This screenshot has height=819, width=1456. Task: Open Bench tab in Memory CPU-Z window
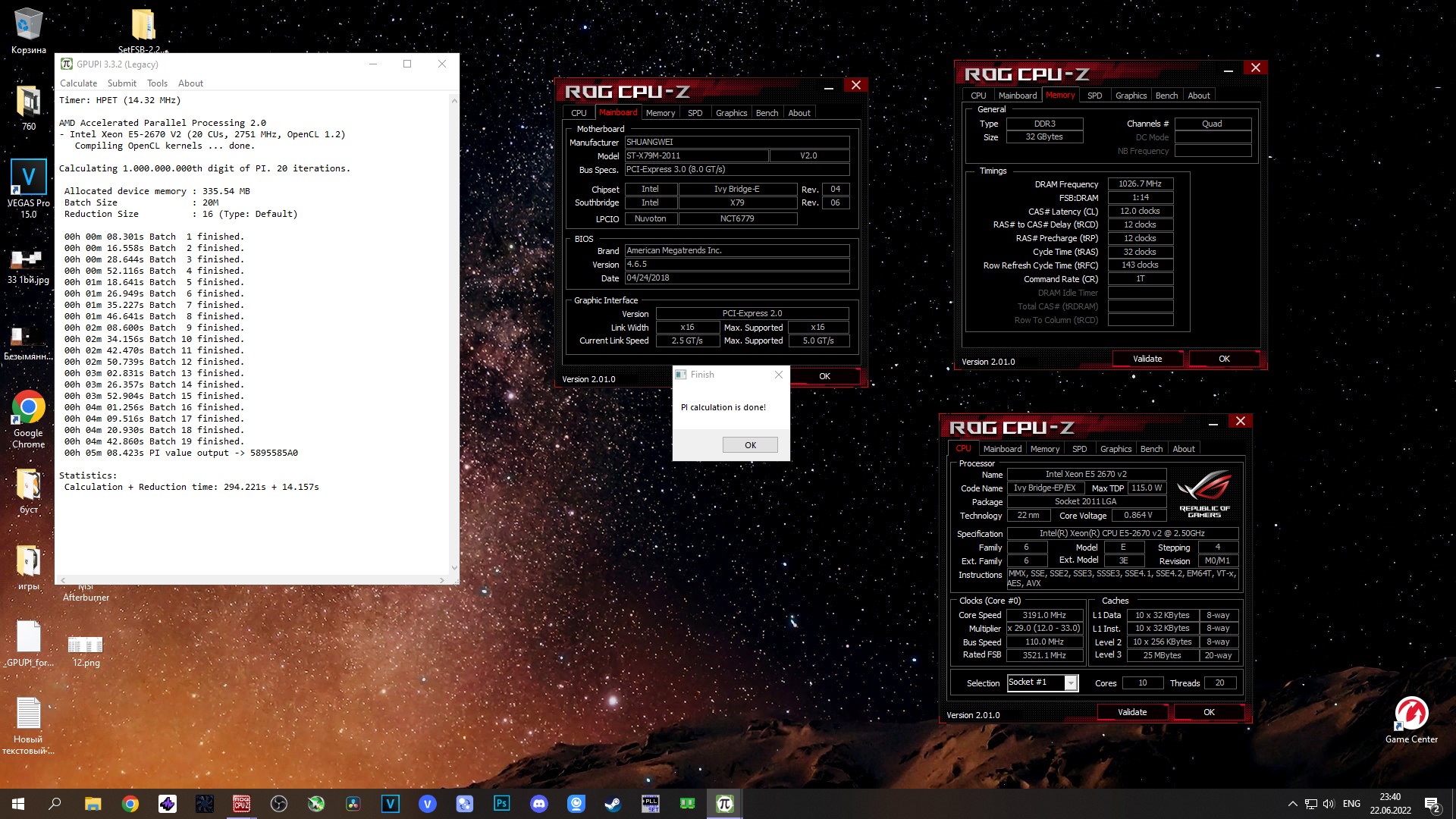pos(1166,96)
